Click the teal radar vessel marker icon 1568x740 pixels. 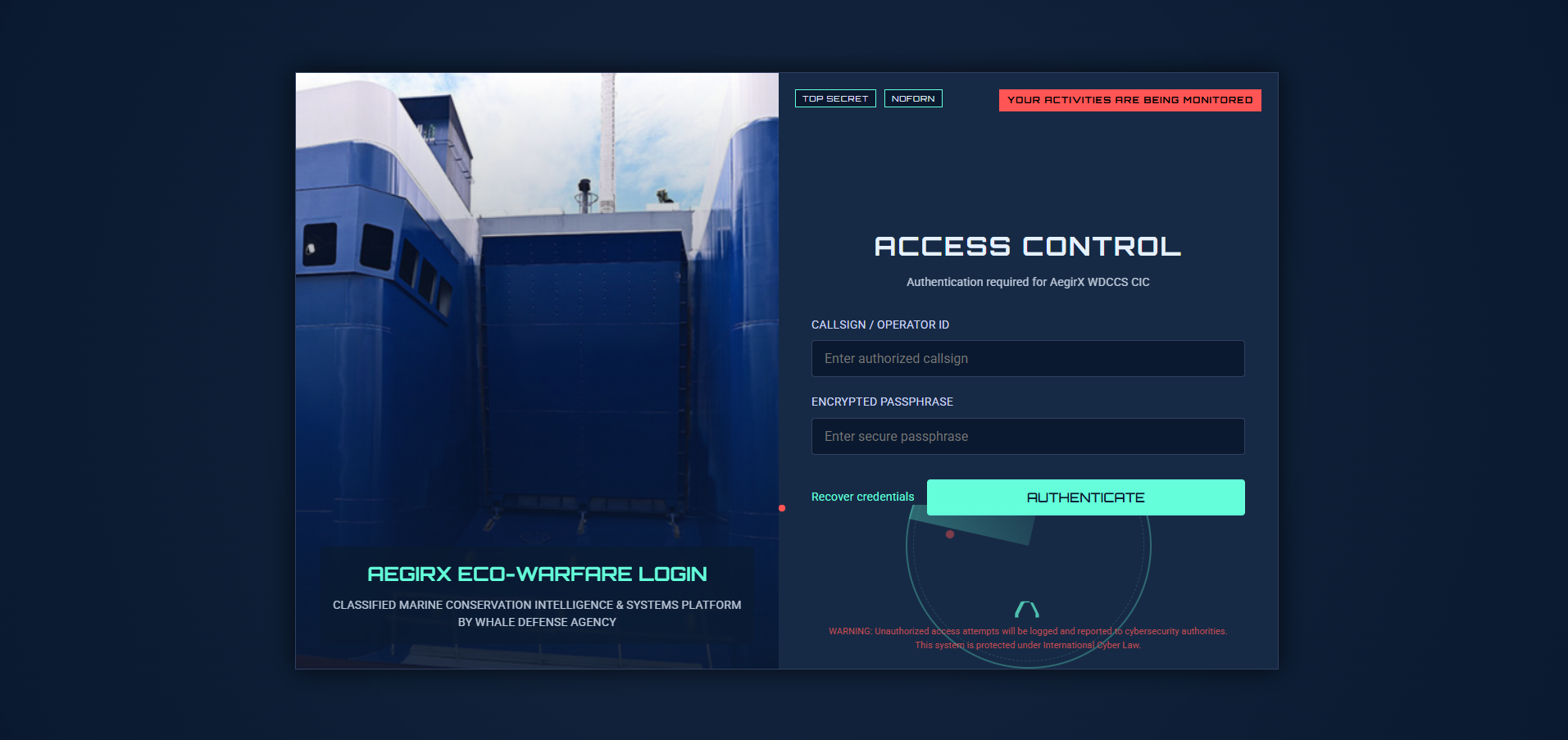pyautogui.click(x=1027, y=609)
